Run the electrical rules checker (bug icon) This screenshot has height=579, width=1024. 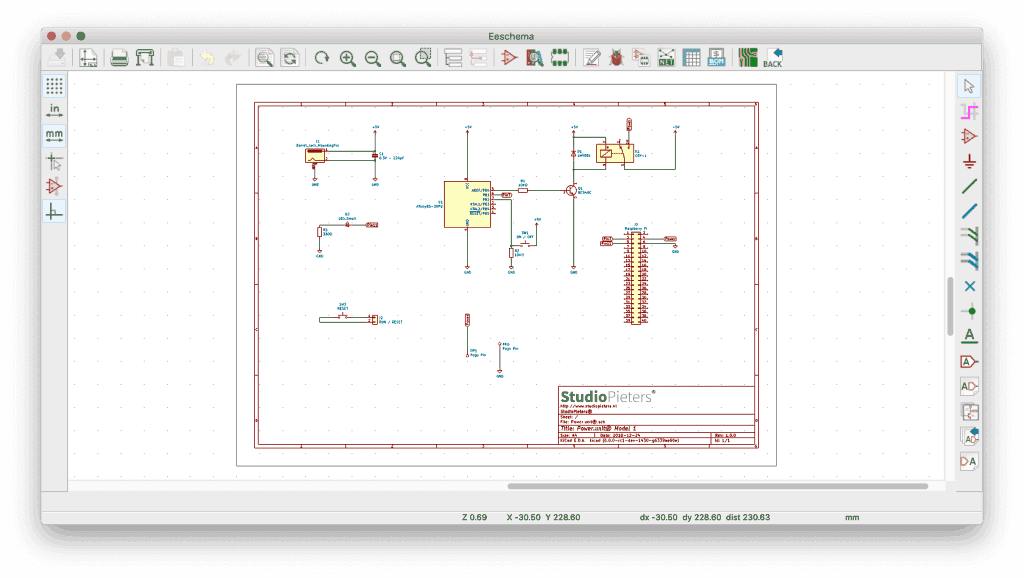tap(616, 58)
